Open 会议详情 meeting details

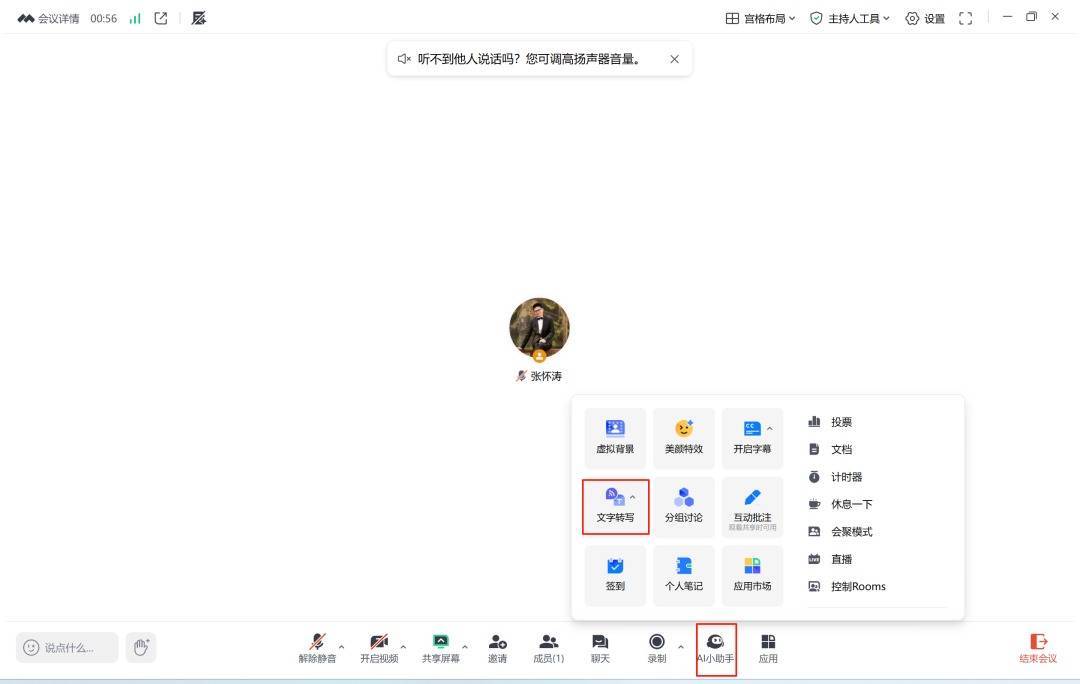tap(48, 19)
